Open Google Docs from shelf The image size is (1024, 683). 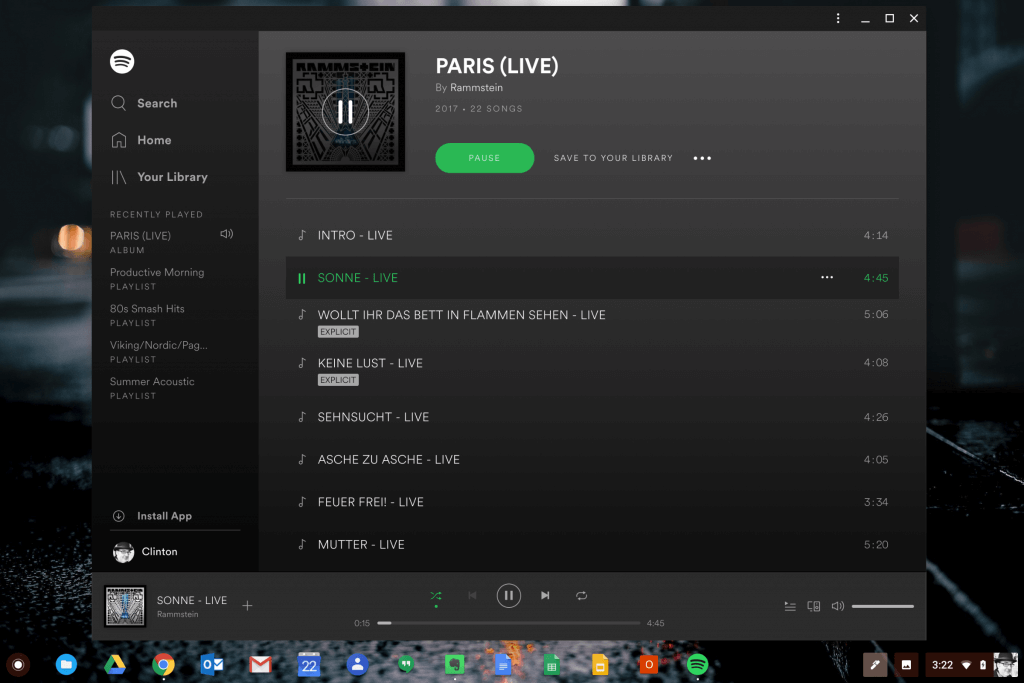[503, 665]
